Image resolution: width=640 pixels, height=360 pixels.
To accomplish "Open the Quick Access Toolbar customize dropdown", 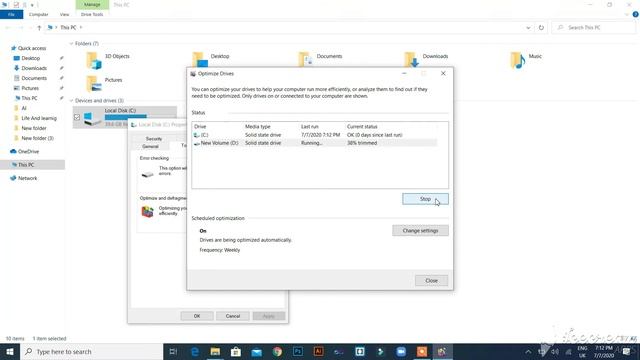I will [x=32, y=5].
